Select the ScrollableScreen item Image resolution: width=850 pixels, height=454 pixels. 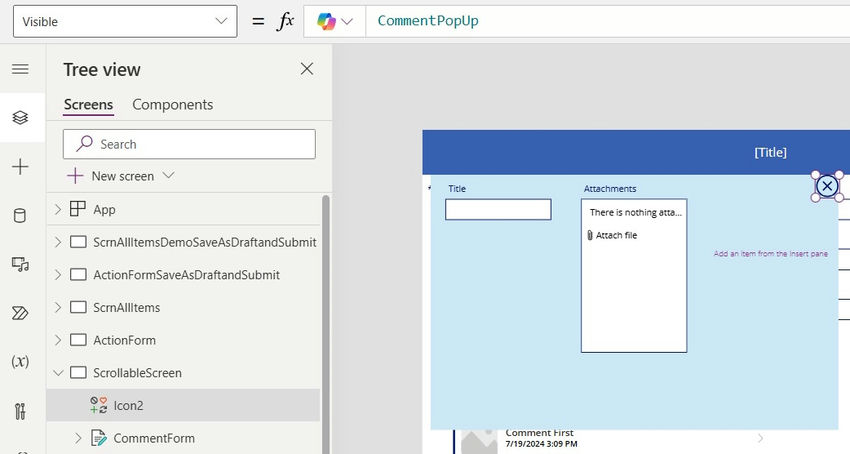tap(137, 373)
